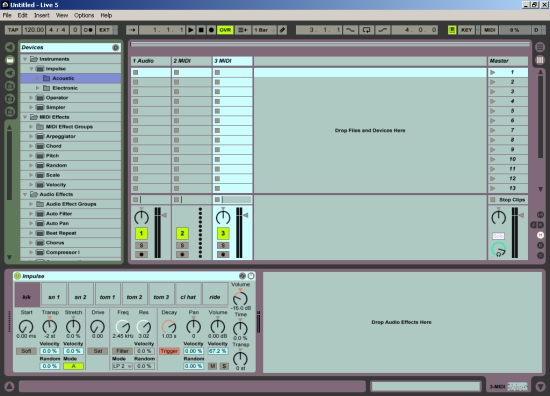The width and height of the screenshot is (550, 396).
Task: Click the transport Play button
Action: coord(191,30)
